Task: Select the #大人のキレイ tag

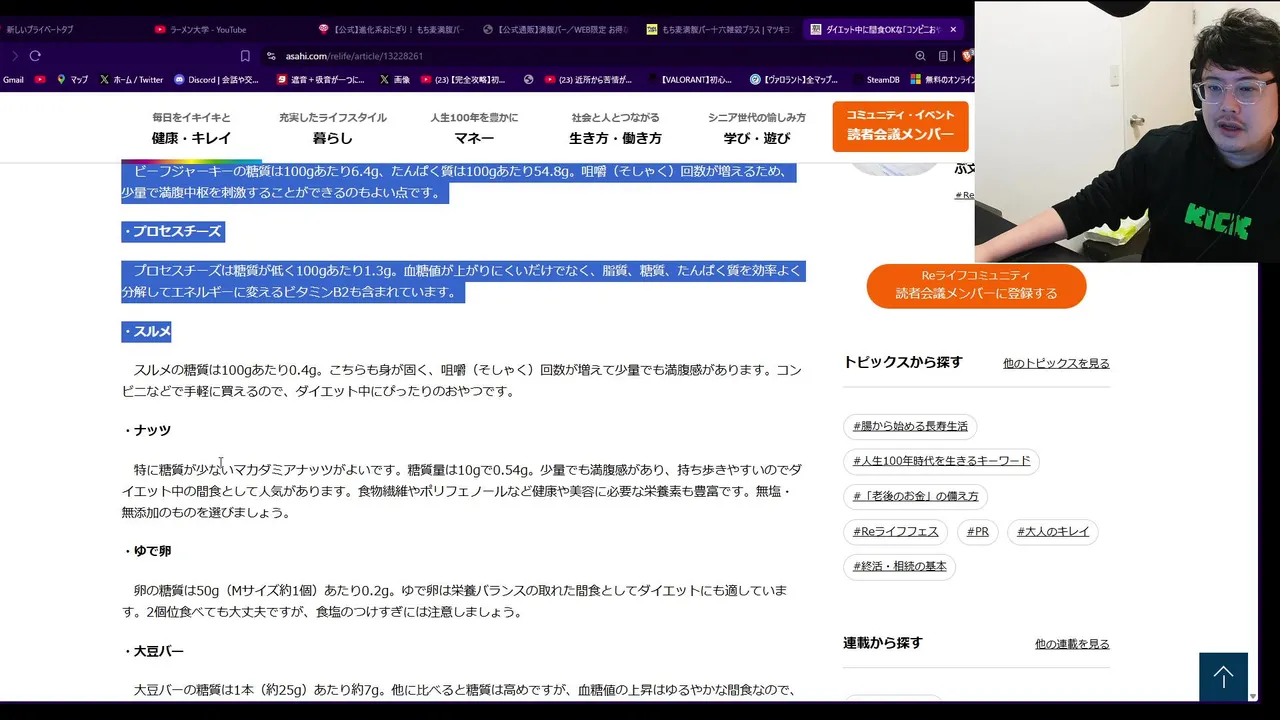Action: pyautogui.click(x=1053, y=531)
